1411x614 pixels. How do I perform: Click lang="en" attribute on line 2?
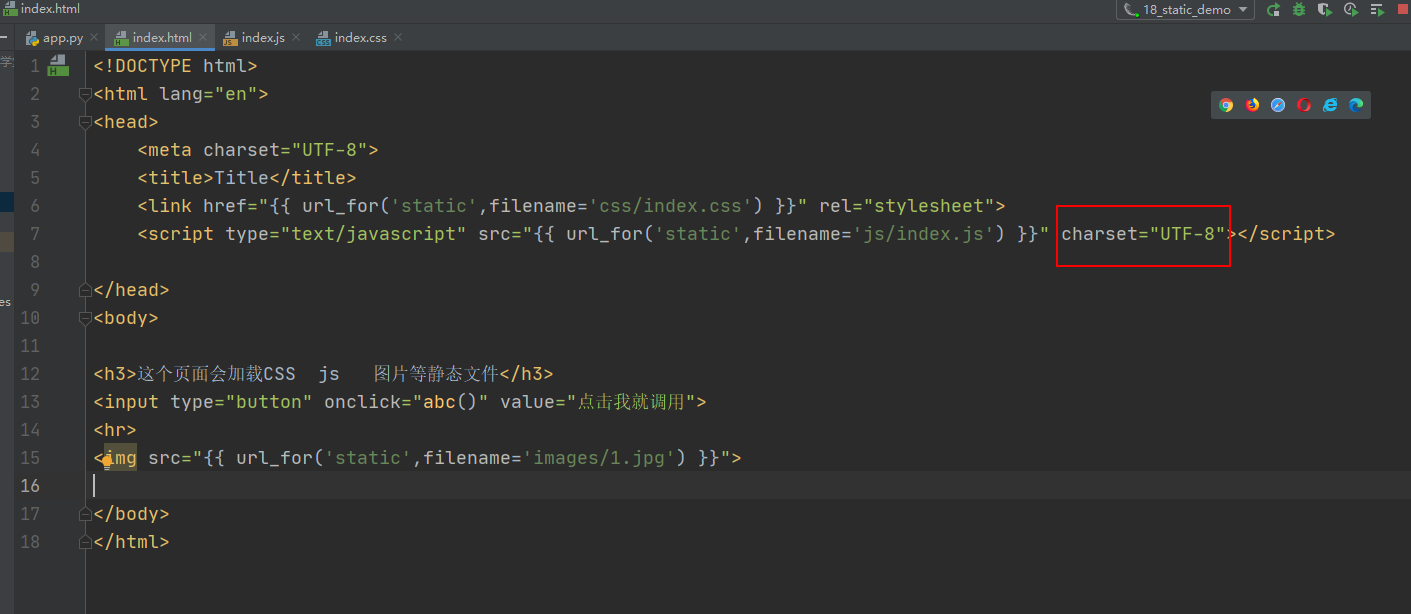point(209,94)
